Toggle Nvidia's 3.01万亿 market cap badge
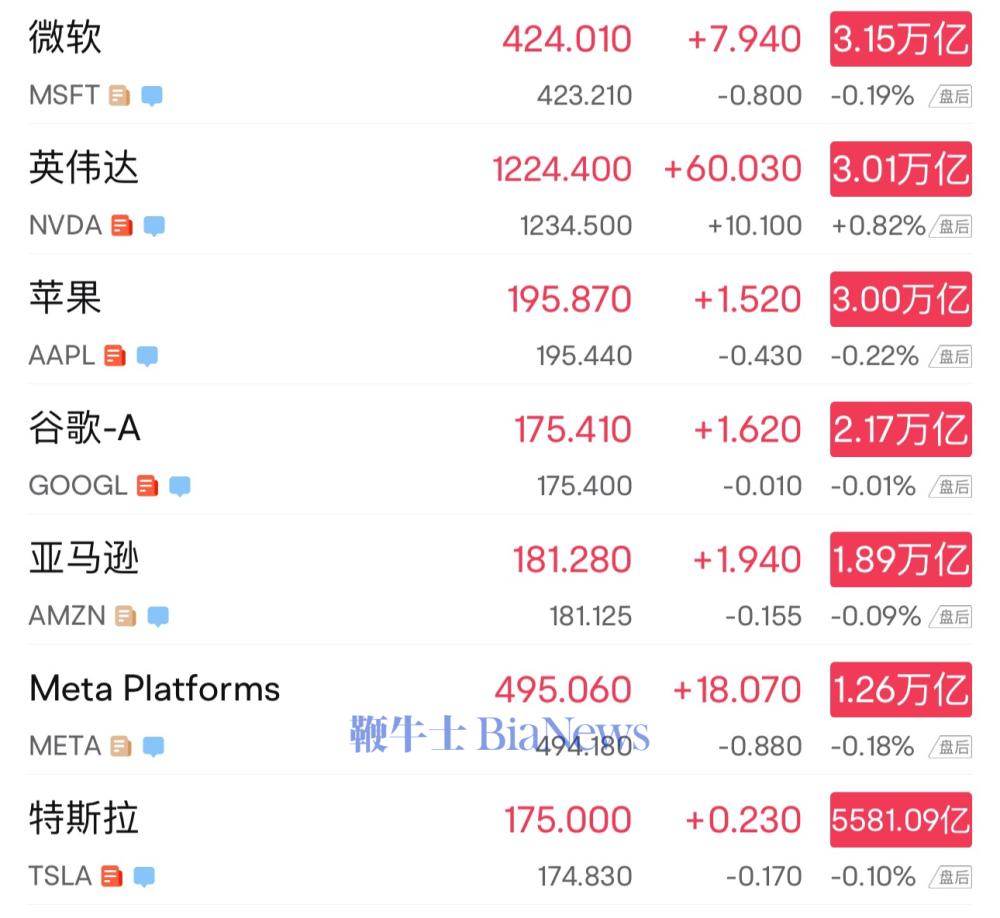The image size is (1000, 918). 901,169
